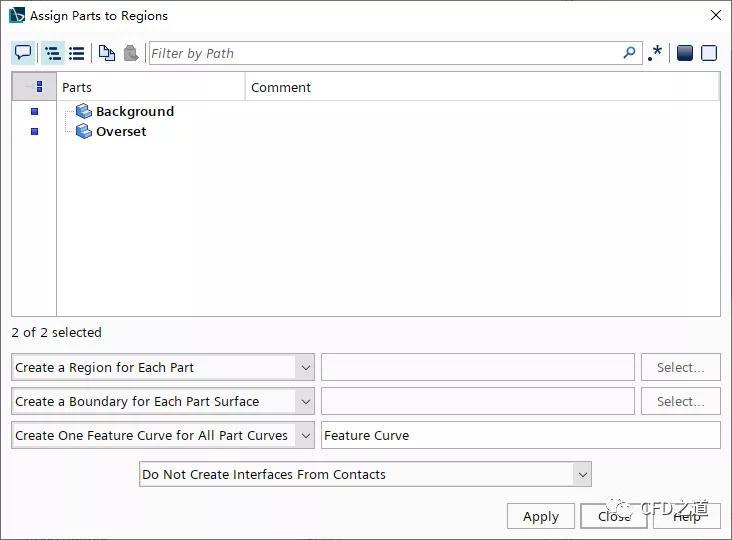This screenshot has height=540, width=732.
Task: Open 'Create One Feature Curve' dropdown
Action: click(163, 435)
